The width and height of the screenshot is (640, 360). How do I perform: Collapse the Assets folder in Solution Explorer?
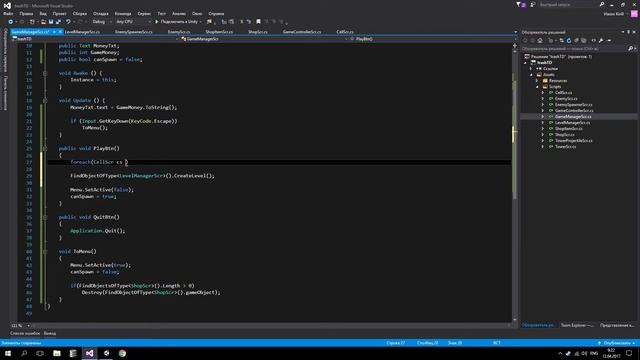pyautogui.click(x=531, y=75)
